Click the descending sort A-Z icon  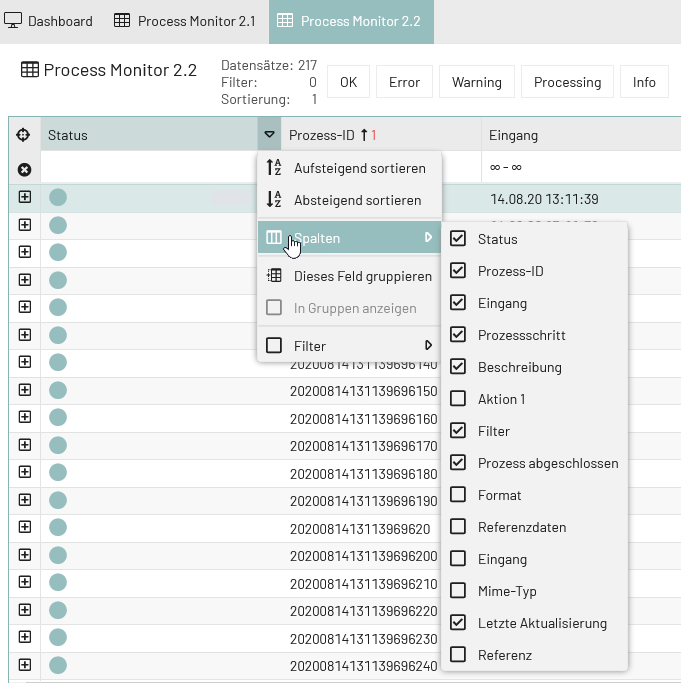[274, 199]
